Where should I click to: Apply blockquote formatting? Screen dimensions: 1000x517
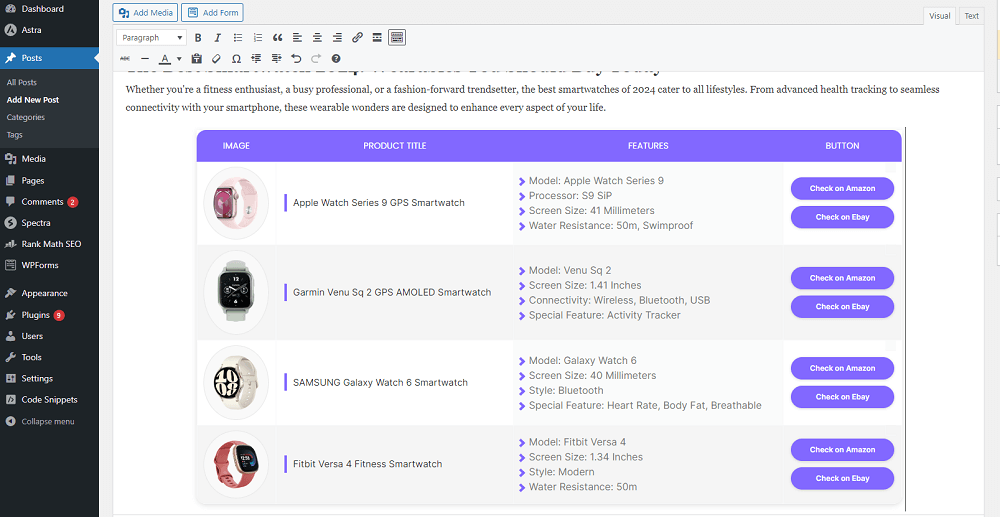point(277,38)
